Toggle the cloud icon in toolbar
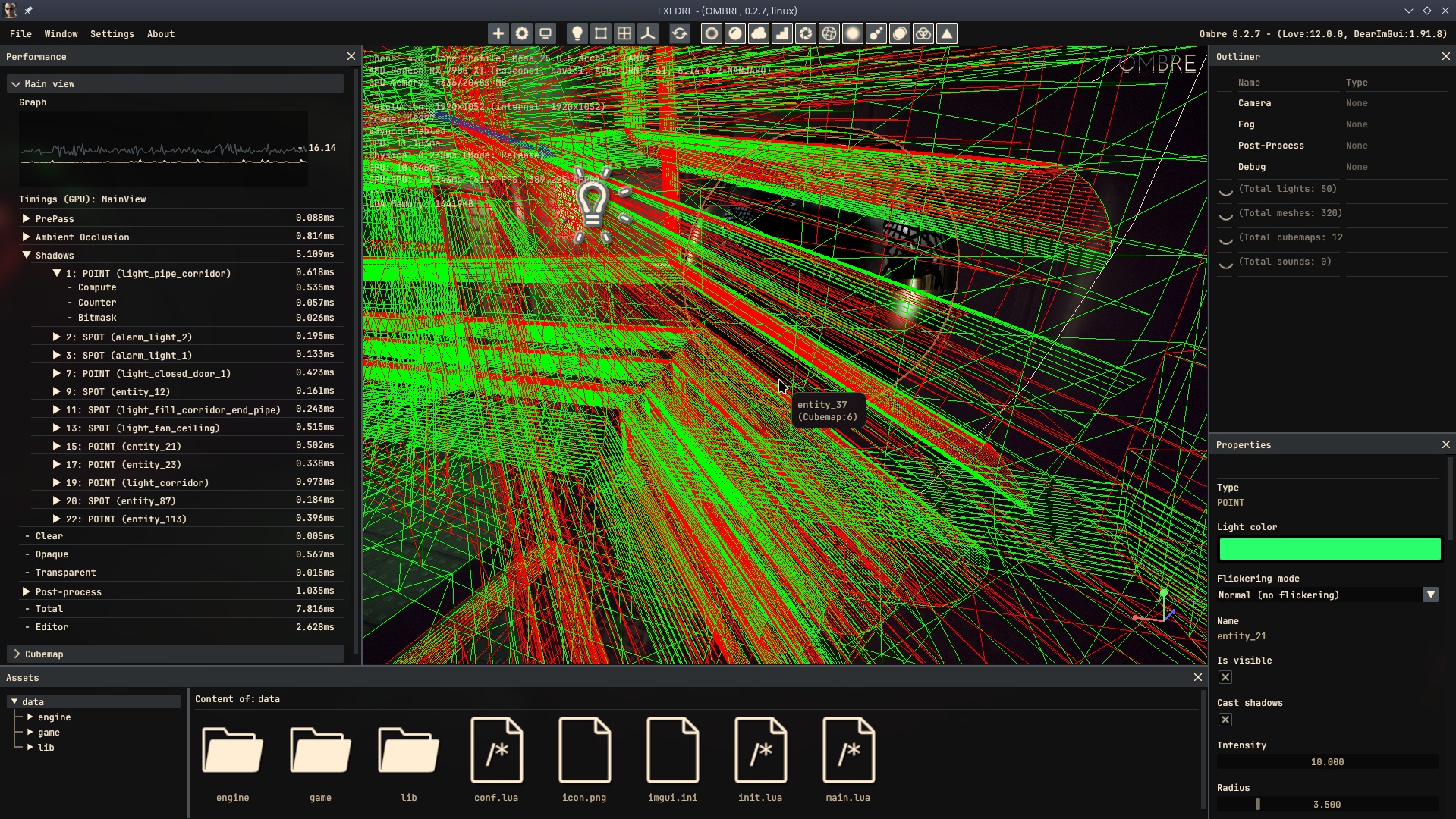 tap(759, 33)
